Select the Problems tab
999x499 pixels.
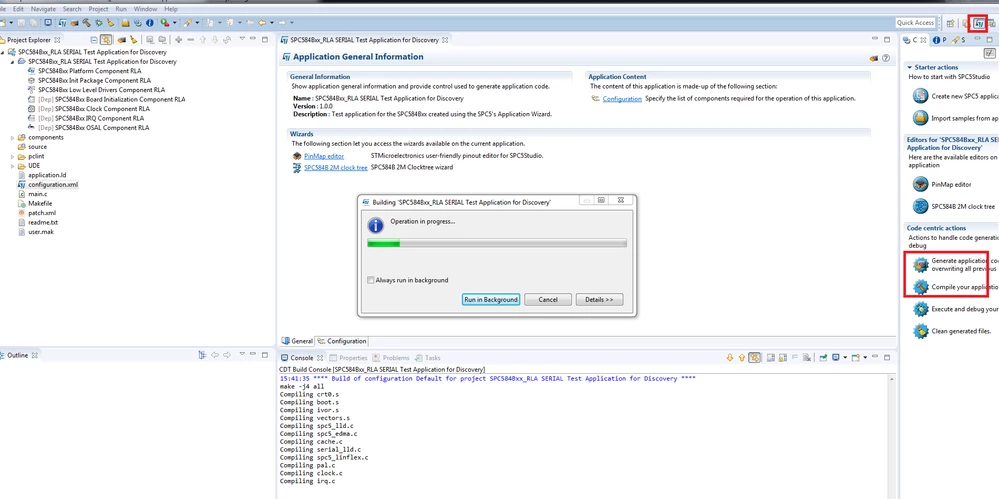[391, 358]
